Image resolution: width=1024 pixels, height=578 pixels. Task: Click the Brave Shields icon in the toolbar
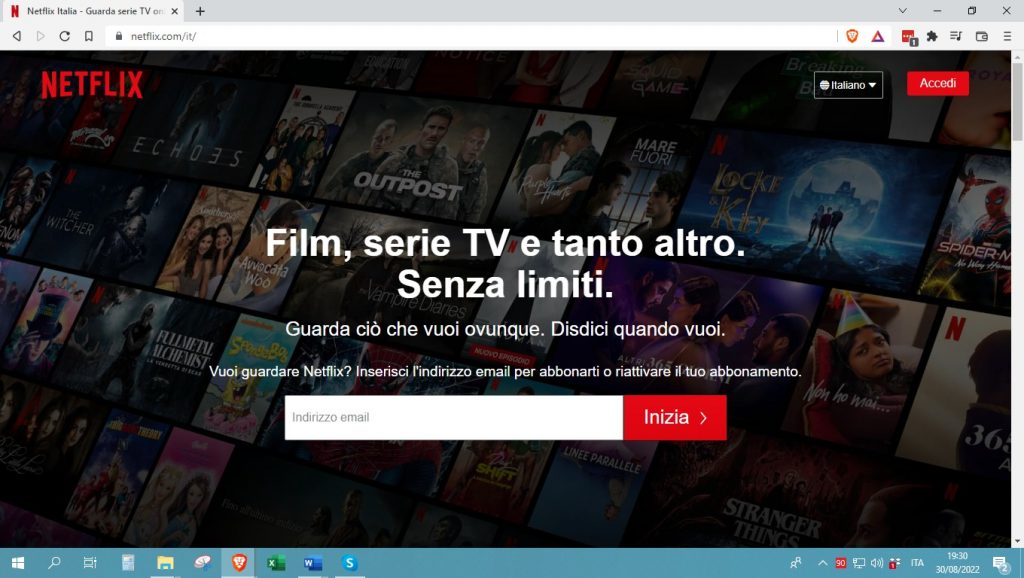pyautogui.click(x=853, y=36)
